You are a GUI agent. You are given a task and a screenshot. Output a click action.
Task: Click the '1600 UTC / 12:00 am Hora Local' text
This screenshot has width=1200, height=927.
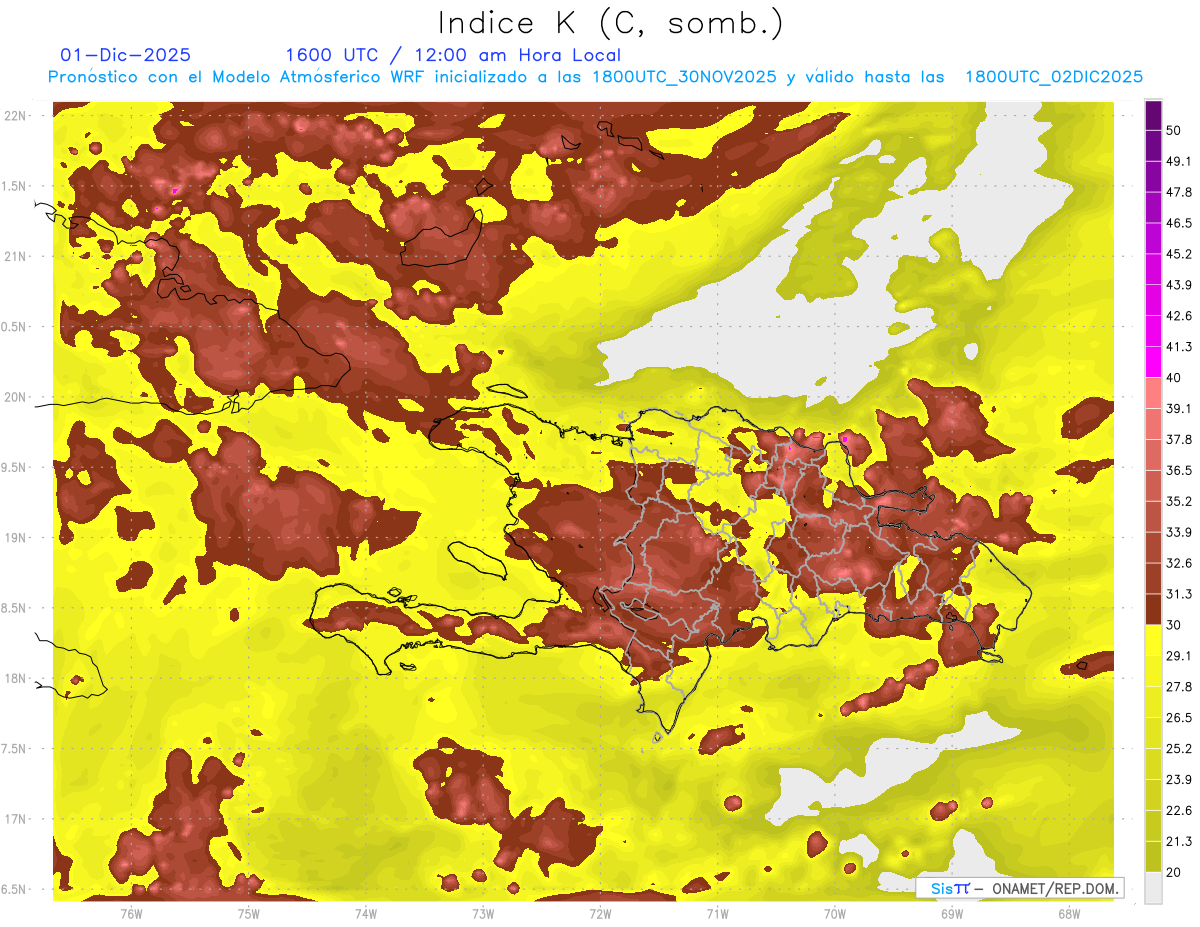point(453,55)
